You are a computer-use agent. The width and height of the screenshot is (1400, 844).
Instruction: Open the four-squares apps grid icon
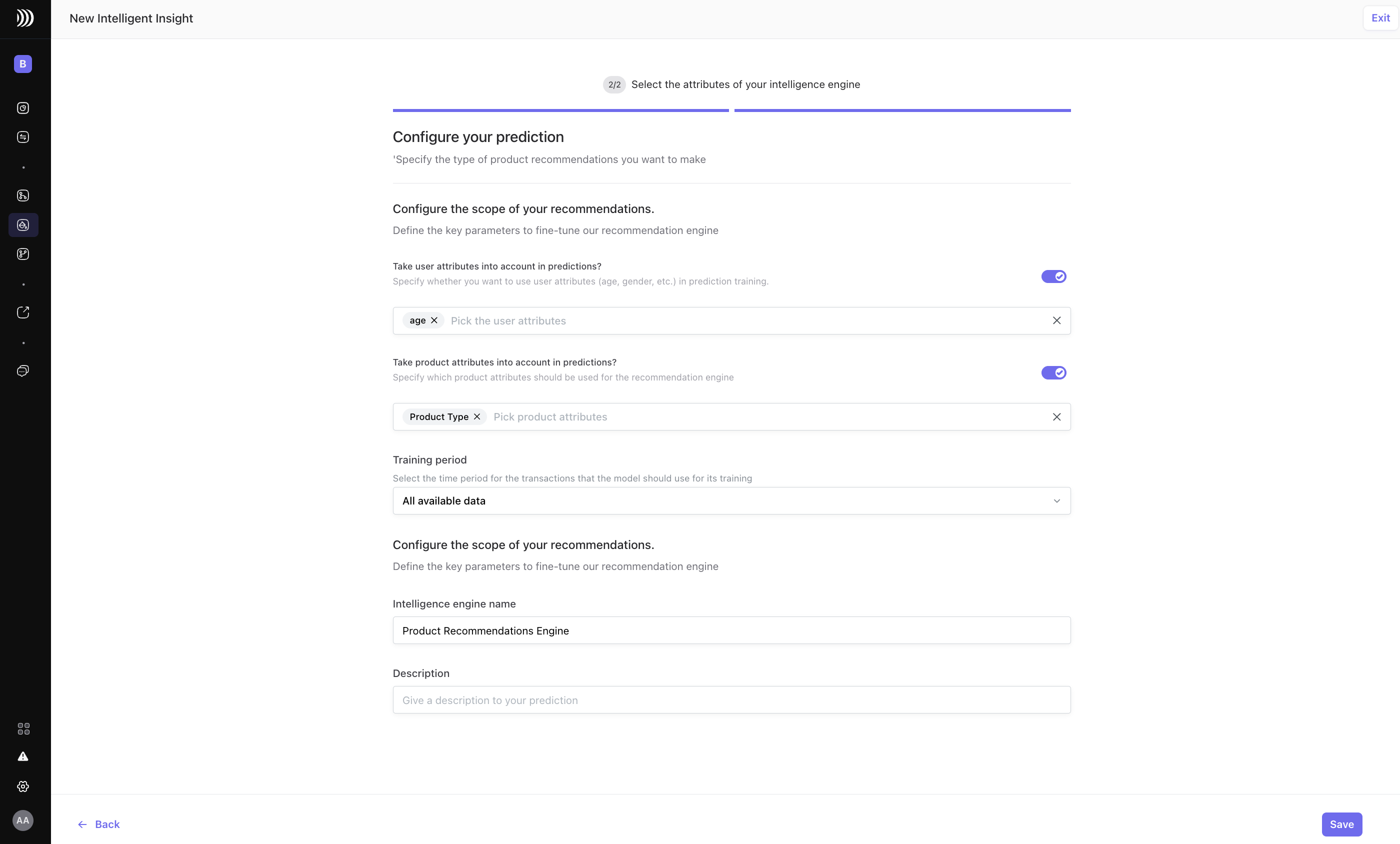pyautogui.click(x=23, y=728)
